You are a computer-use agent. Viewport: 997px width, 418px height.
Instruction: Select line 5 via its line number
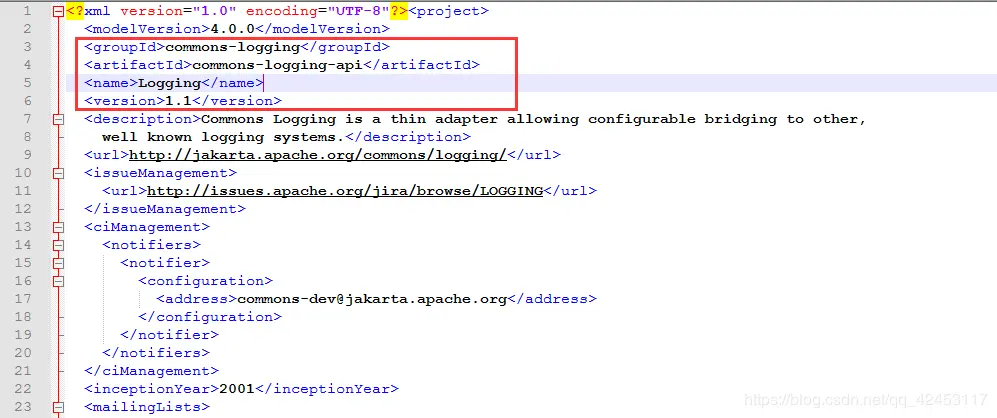(27, 83)
